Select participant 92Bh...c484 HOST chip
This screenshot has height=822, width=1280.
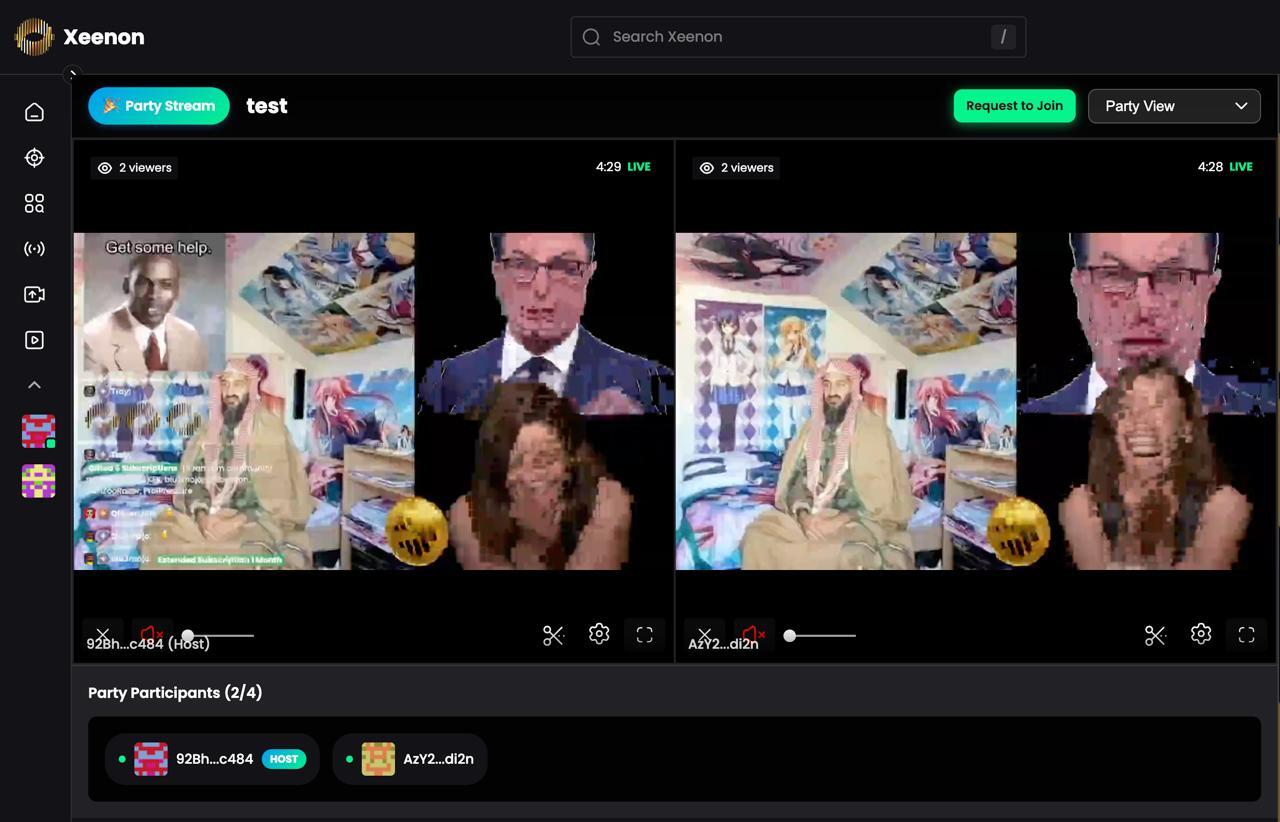click(212, 759)
